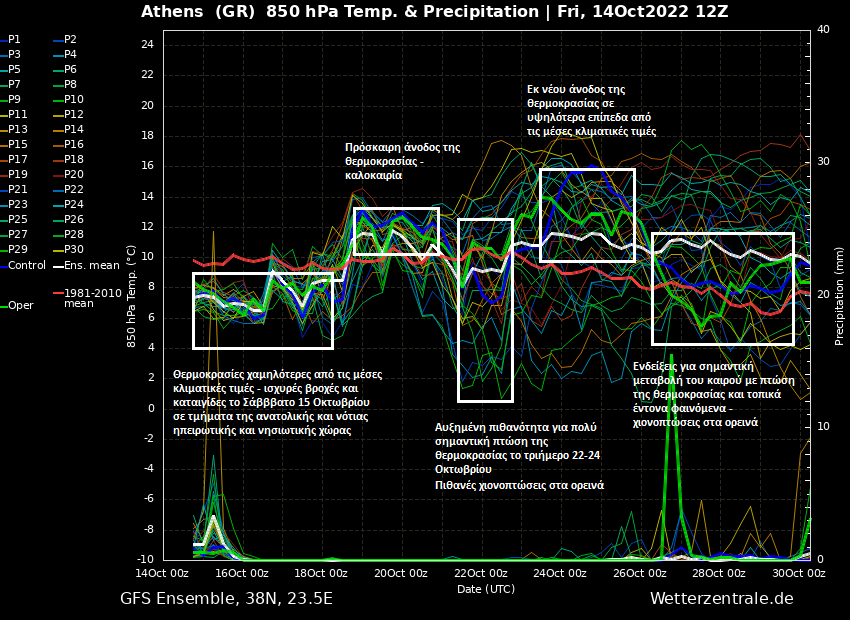
Task: Click the '18Oct 00z' date tick label
Action: pyautogui.click(x=321, y=573)
